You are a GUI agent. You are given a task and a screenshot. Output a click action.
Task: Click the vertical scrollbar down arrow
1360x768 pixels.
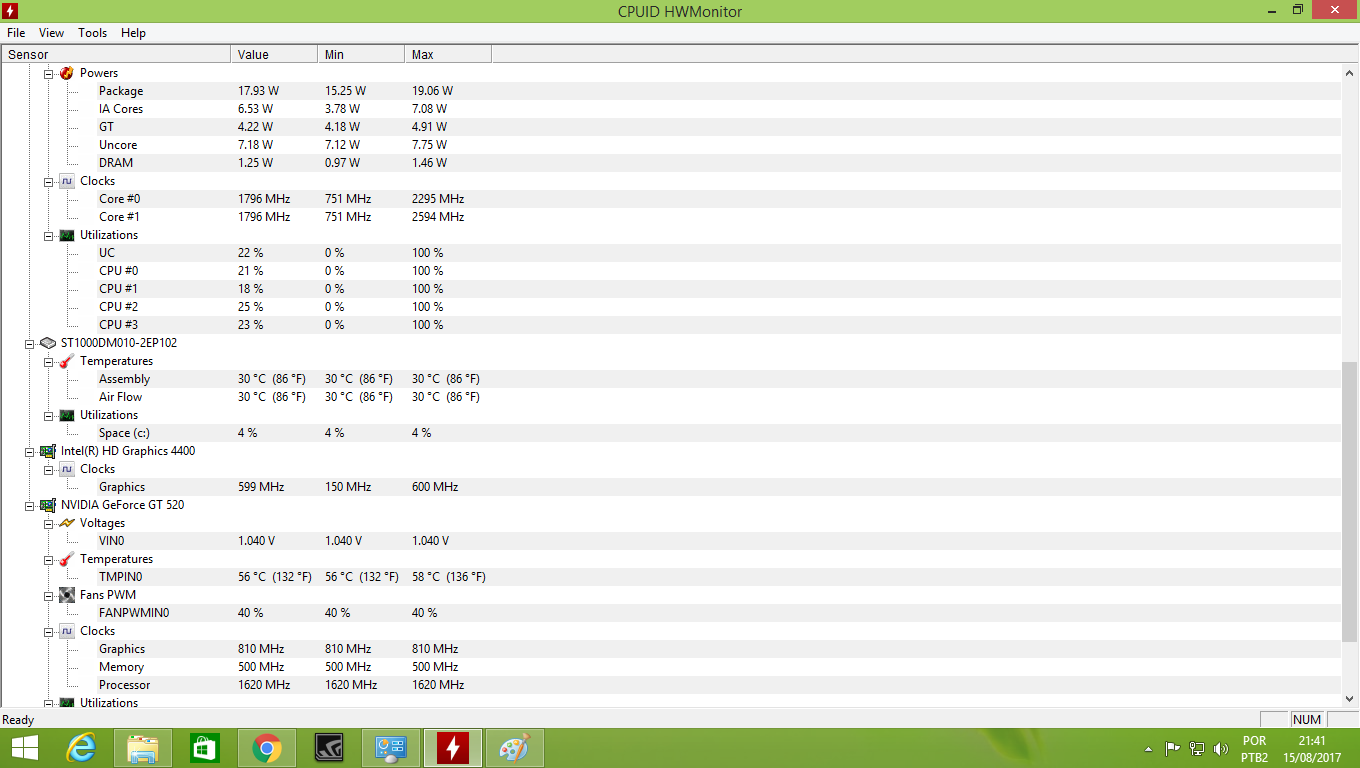(1349, 699)
